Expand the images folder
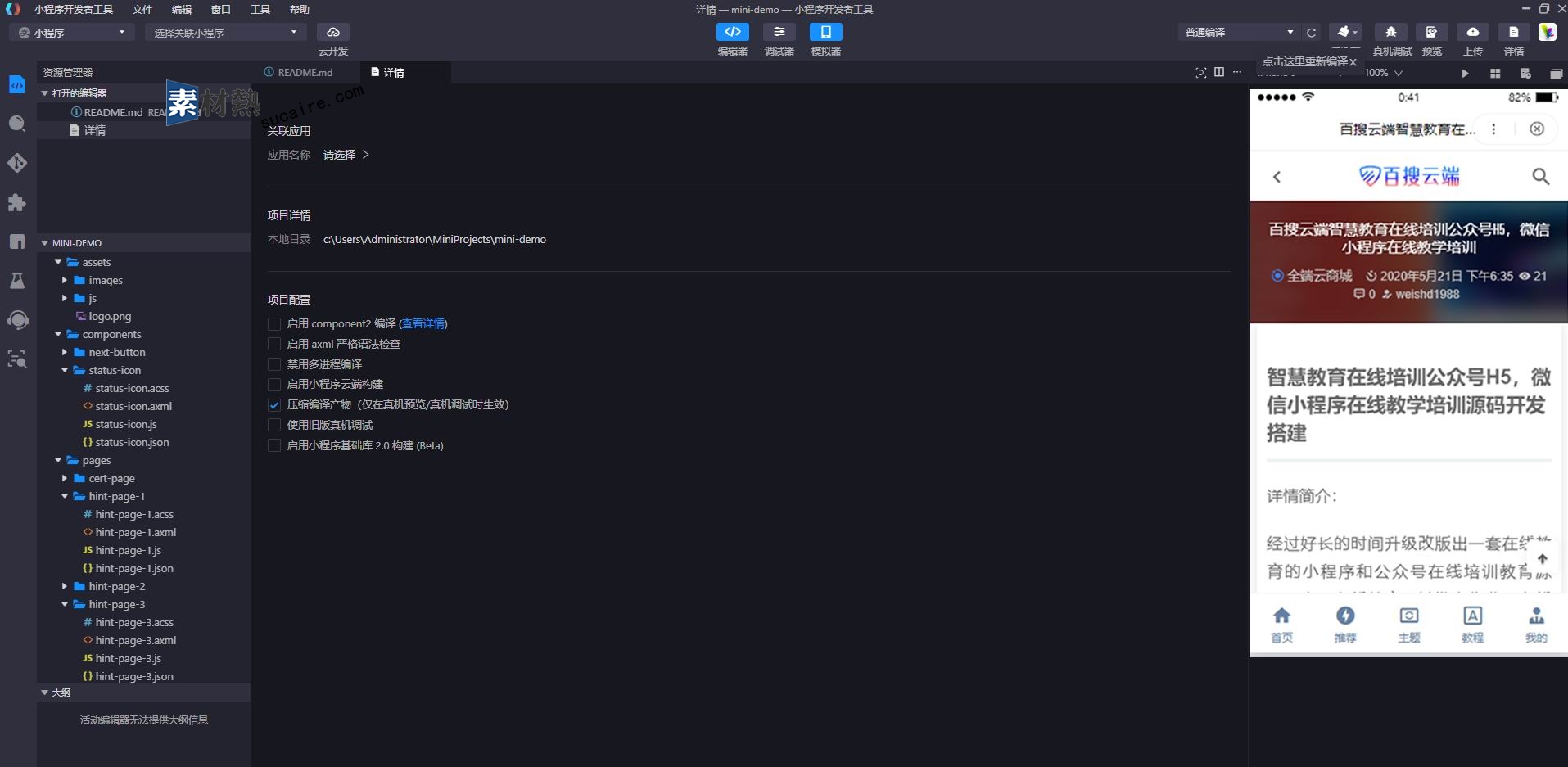The width and height of the screenshot is (1568, 767). pyautogui.click(x=65, y=280)
